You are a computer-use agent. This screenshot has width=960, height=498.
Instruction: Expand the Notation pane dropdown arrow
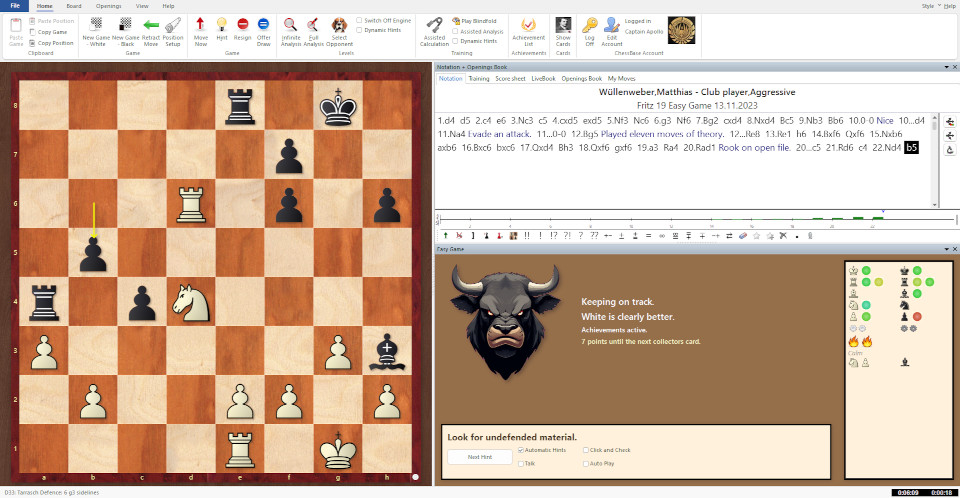coord(942,67)
